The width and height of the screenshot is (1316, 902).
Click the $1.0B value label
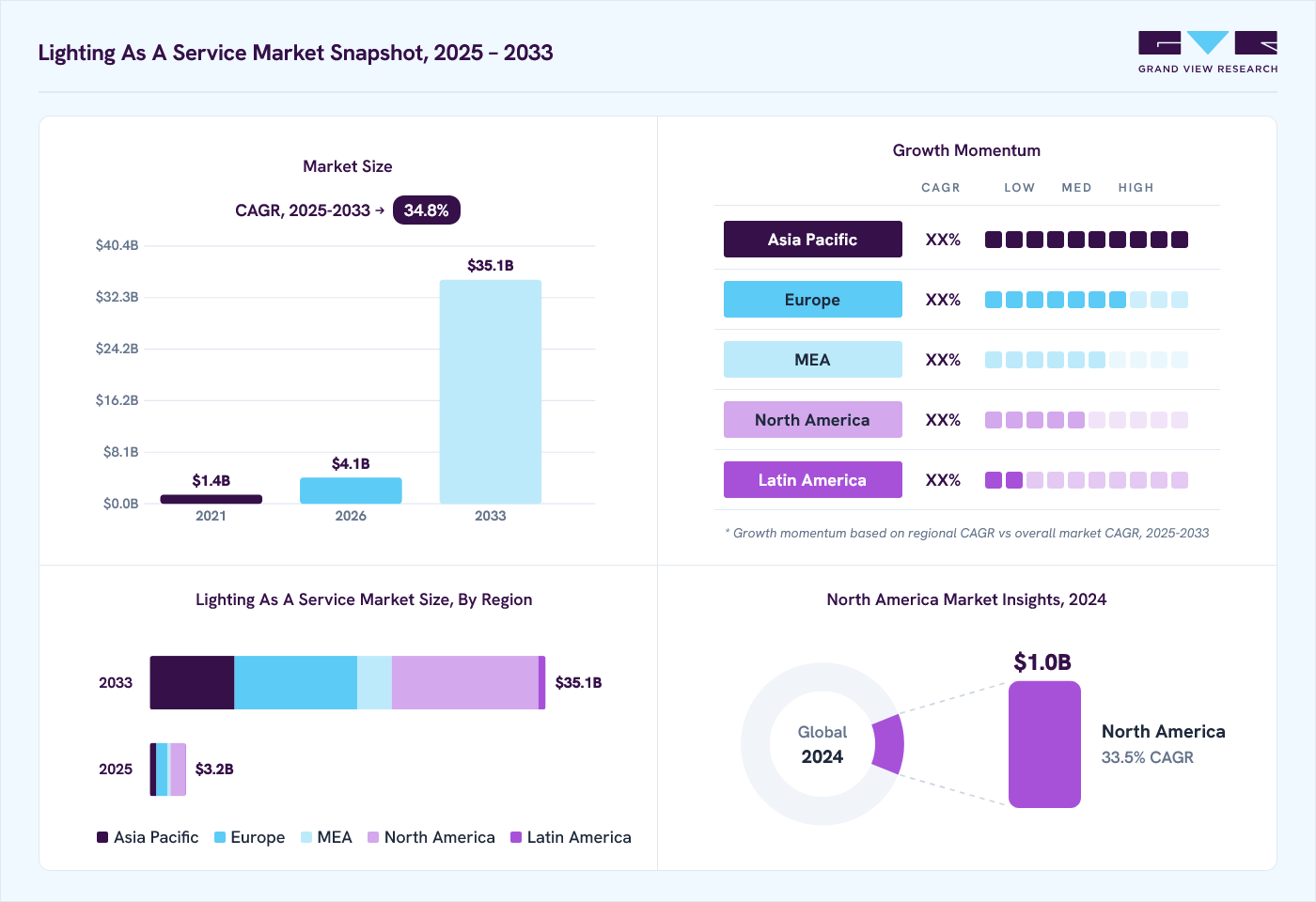[x=1042, y=662]
